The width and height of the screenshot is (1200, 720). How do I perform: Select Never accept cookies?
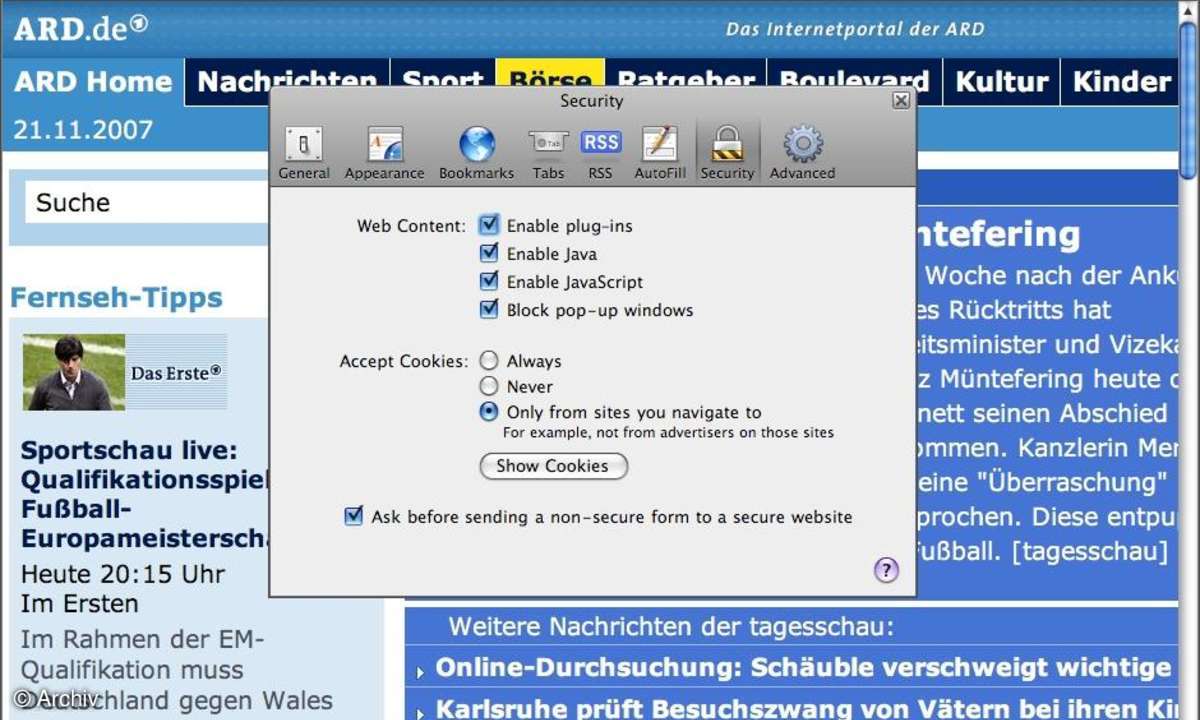[489, 386]
